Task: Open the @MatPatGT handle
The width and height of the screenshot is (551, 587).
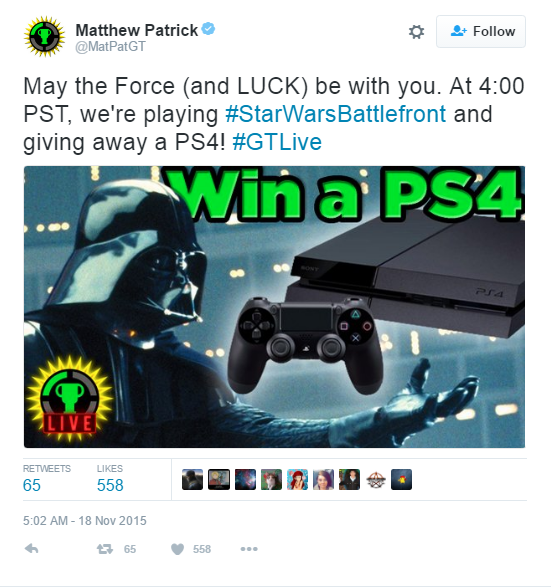Action: click(110, 46)
